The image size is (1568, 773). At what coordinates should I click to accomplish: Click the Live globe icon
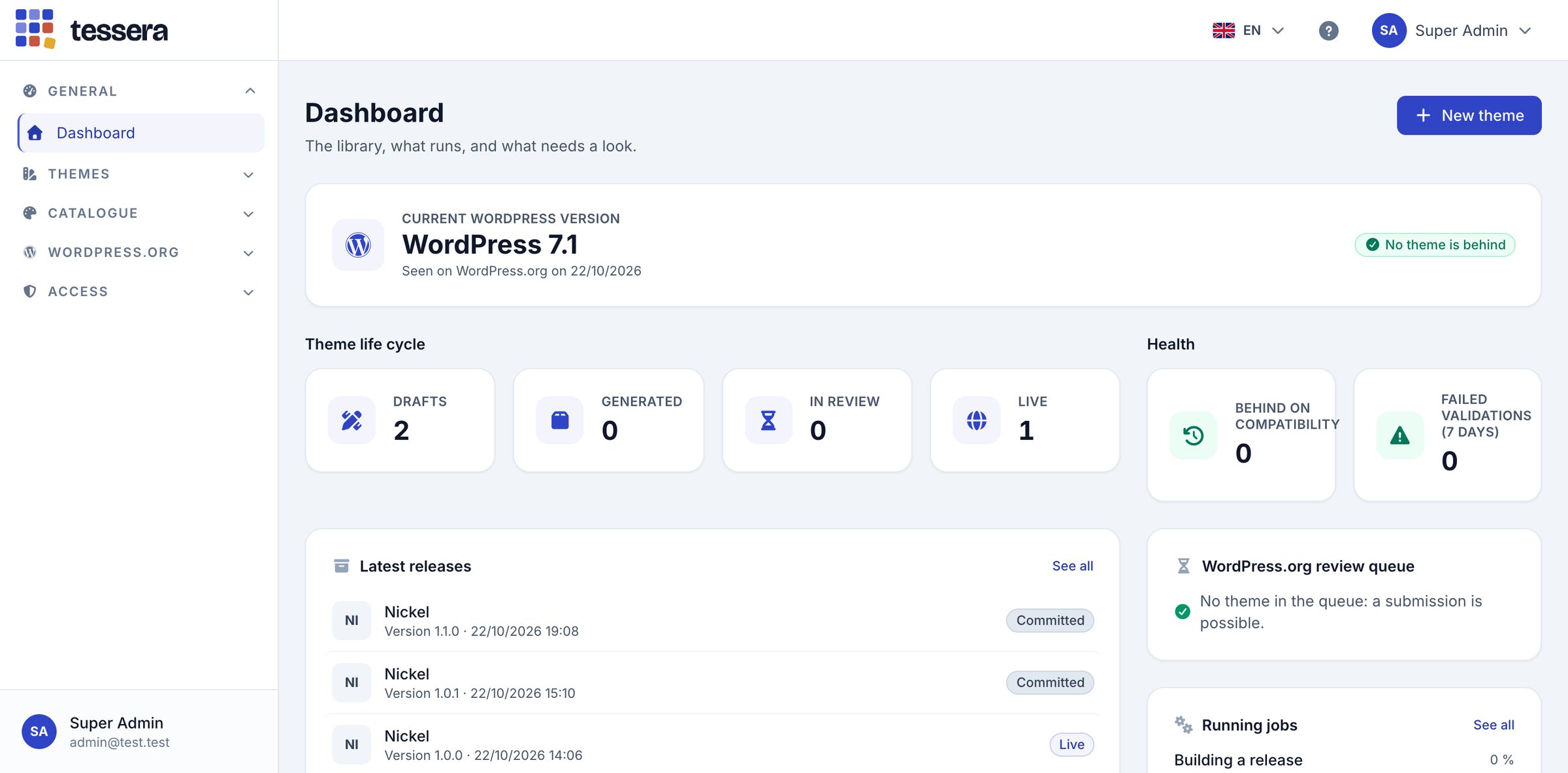[977, 420]
